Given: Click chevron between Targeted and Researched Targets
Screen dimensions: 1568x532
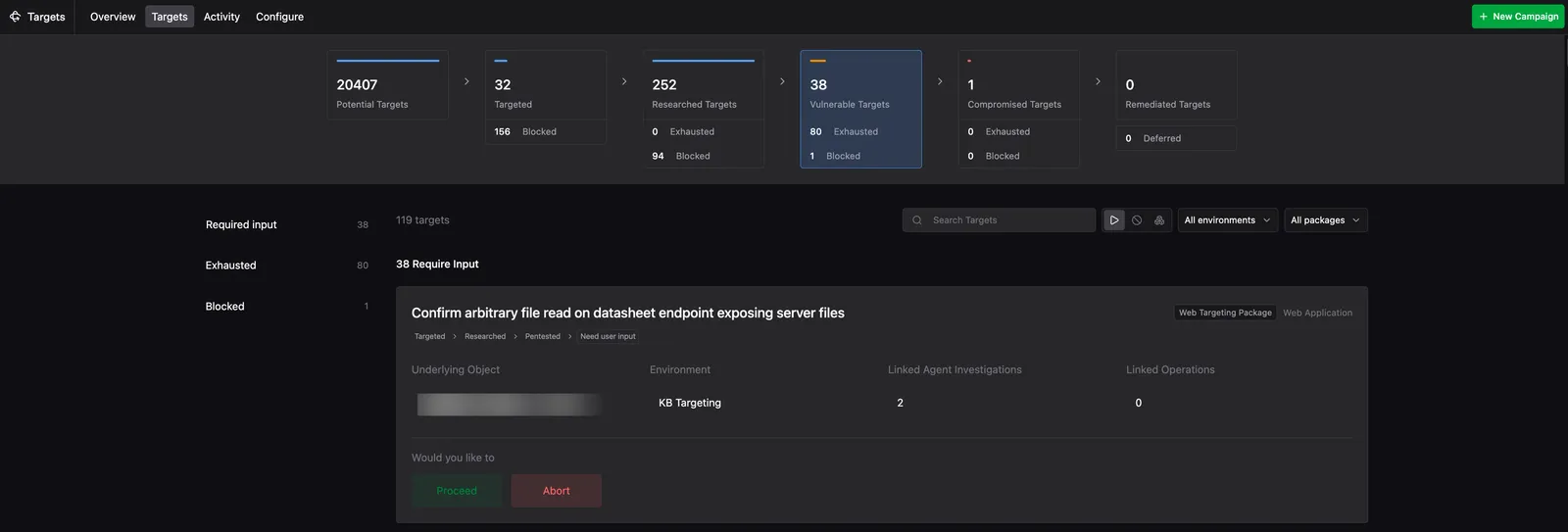Looking at the screenshot, I should tap(624, 81).
